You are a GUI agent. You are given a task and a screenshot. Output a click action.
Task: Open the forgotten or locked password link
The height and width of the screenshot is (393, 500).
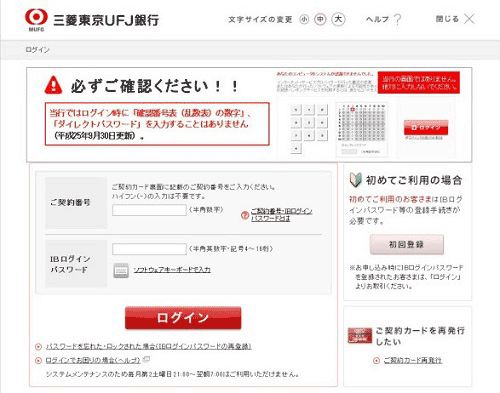(x=148, y=346)
